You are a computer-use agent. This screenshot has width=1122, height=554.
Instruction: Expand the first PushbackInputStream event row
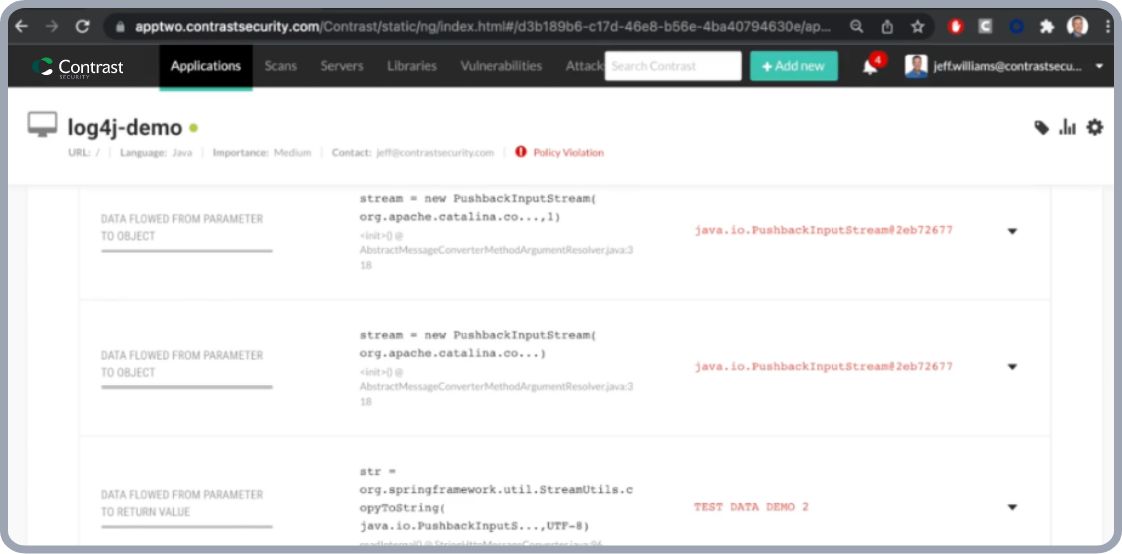1012,231
